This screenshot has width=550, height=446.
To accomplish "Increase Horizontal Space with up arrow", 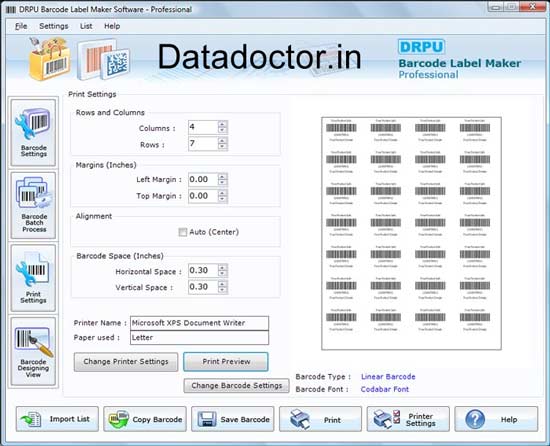I will 222,267.
